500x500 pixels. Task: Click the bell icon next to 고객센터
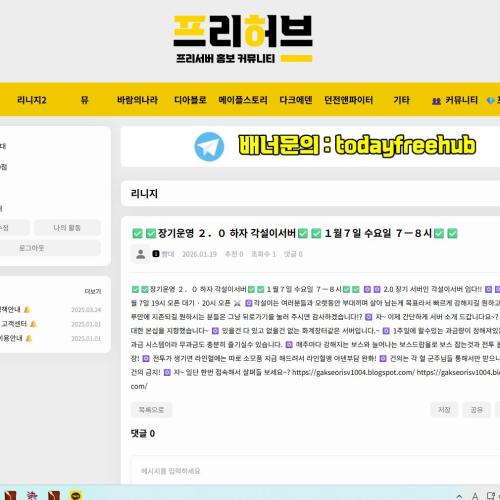point(34,324)
